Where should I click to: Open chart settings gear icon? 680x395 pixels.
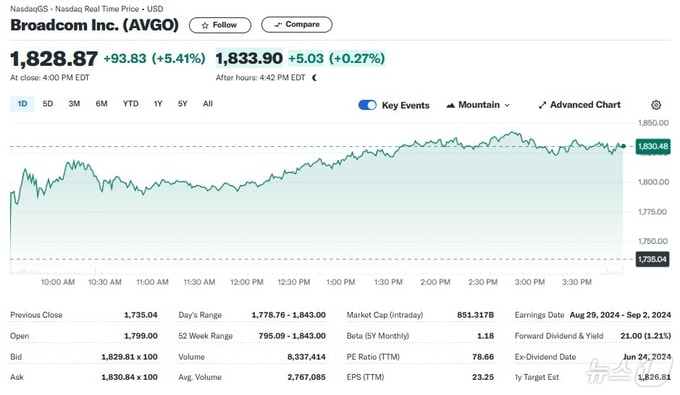[x=656, y=105]
